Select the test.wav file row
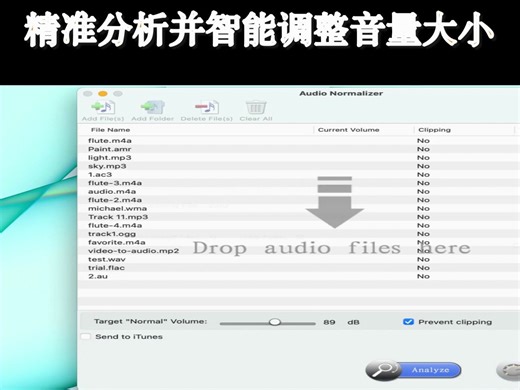The image size is (520, 390). coord(299,259)
